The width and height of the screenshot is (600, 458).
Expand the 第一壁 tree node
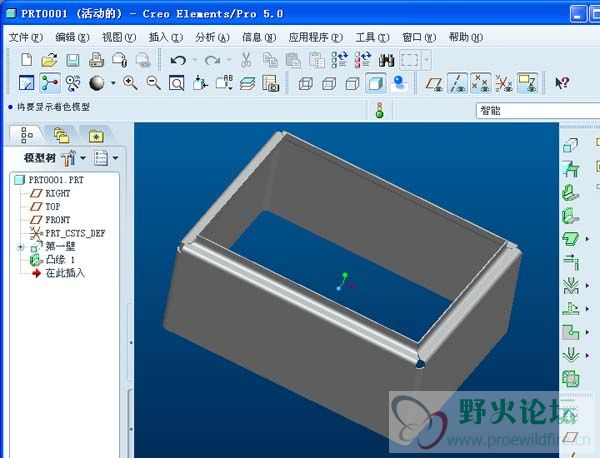[x=20, y=247]
